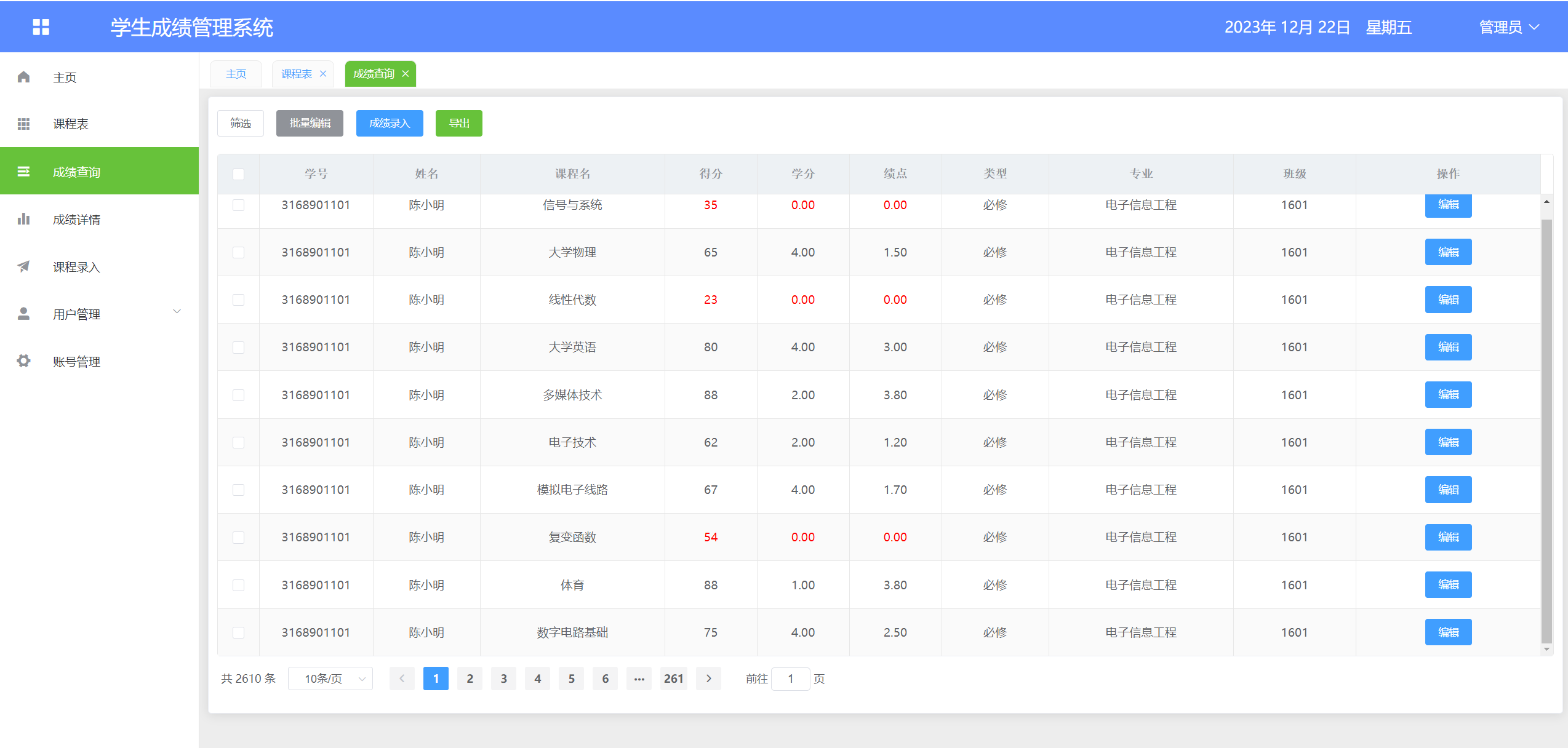Check the 大学英语 row checkbox
The image size is (1568, 748).
(239, 348)
